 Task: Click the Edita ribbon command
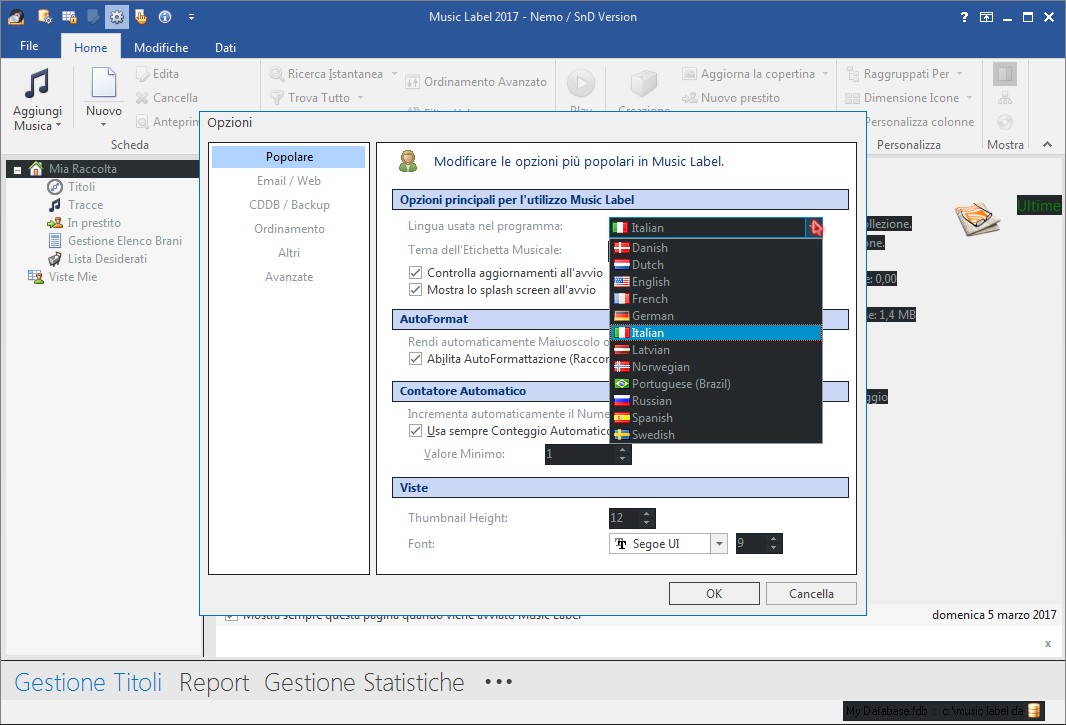[x=157, y=73]
